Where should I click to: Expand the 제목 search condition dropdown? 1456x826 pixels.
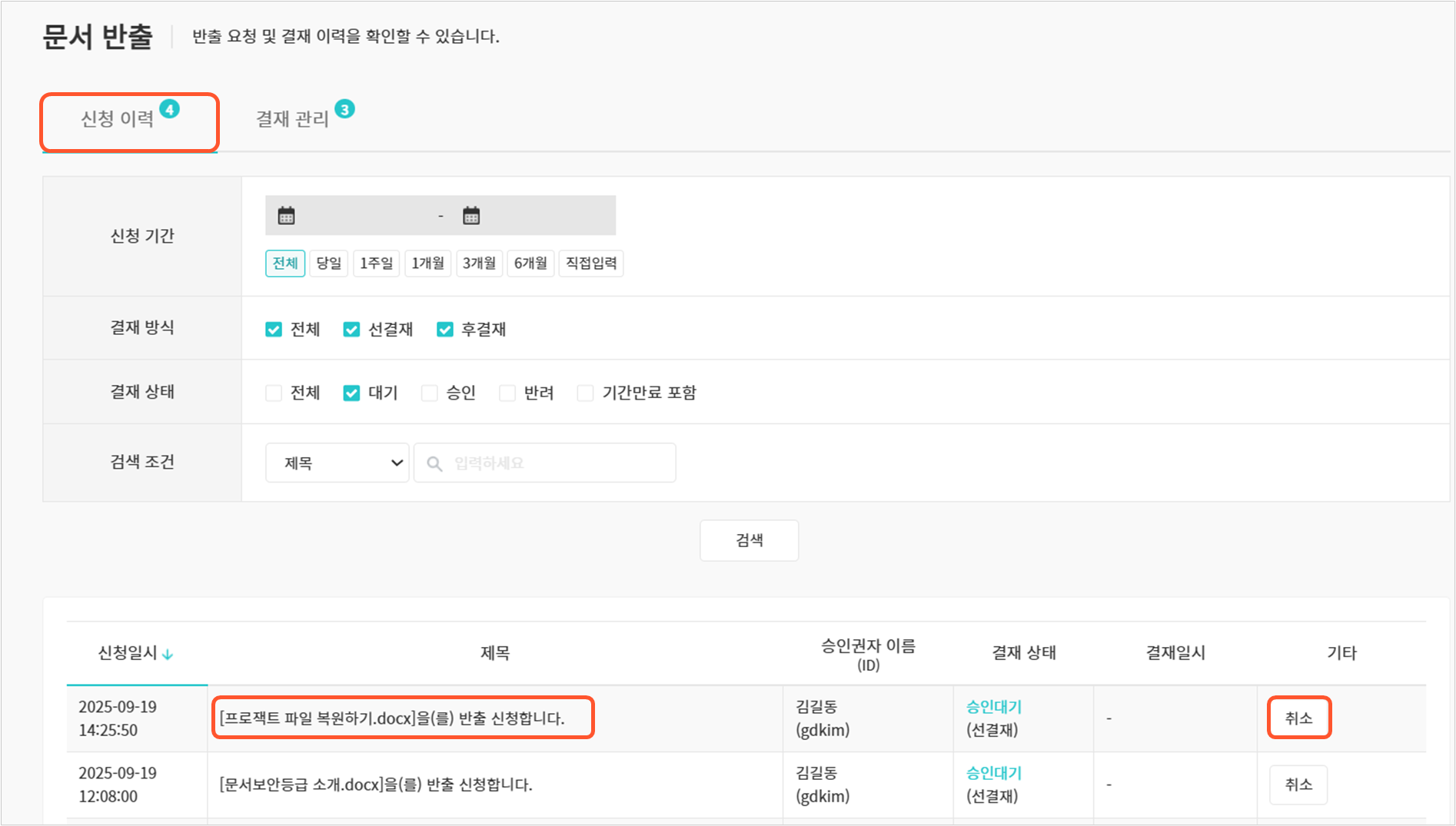point(337,463)
